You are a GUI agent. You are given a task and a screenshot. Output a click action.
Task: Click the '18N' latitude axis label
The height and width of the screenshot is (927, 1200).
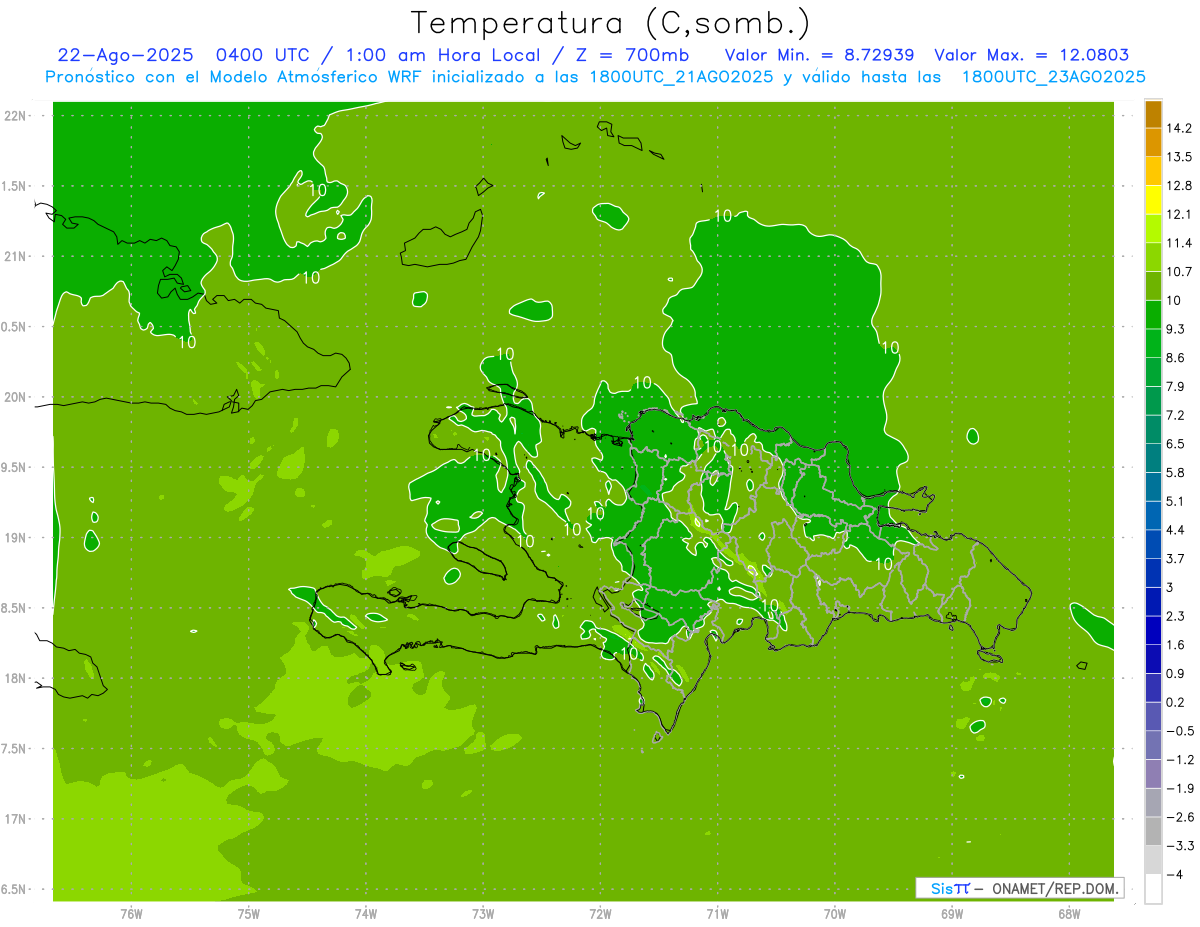point(16,679)
